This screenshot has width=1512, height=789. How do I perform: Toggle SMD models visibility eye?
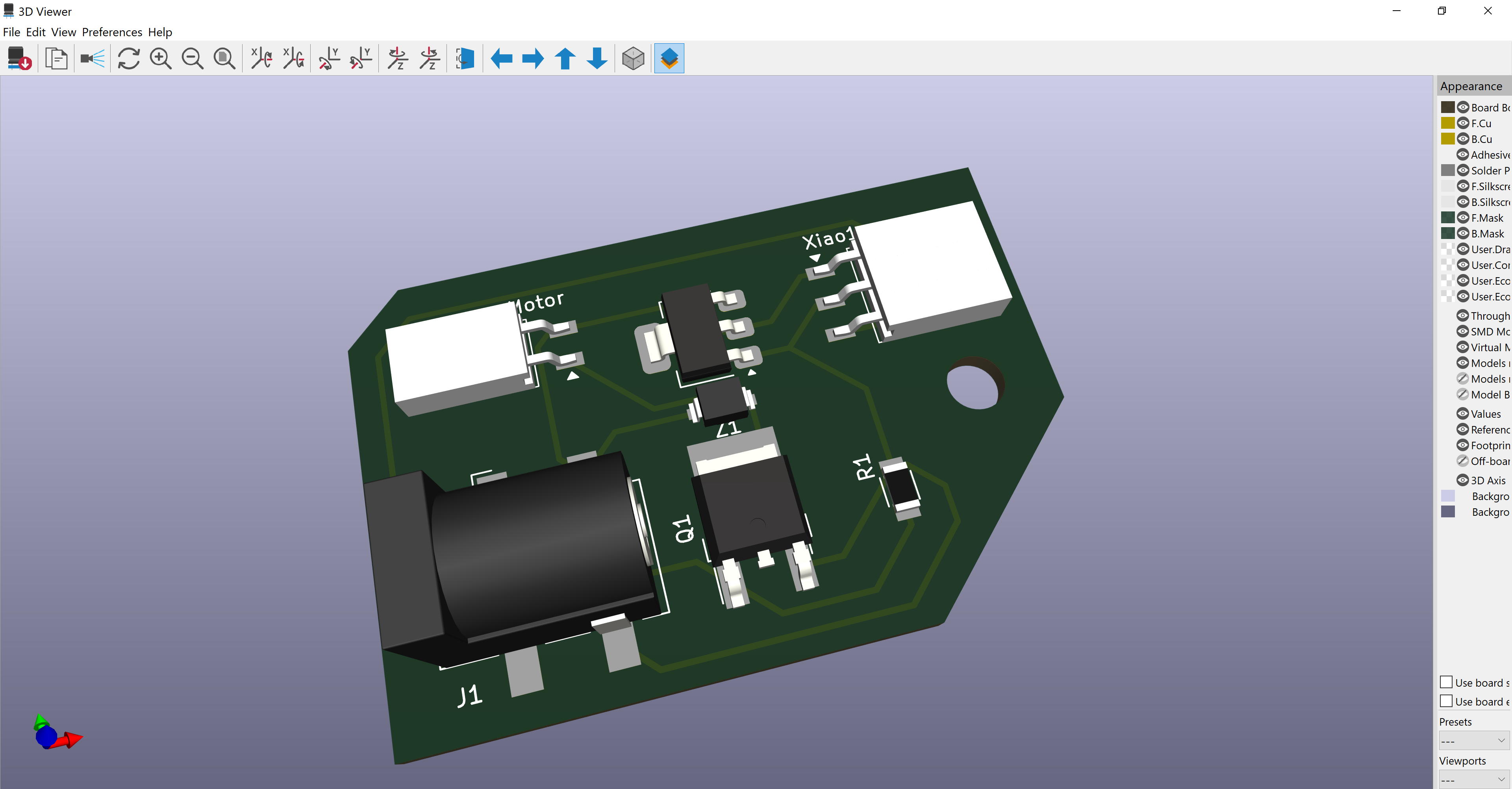point(1463,332)
